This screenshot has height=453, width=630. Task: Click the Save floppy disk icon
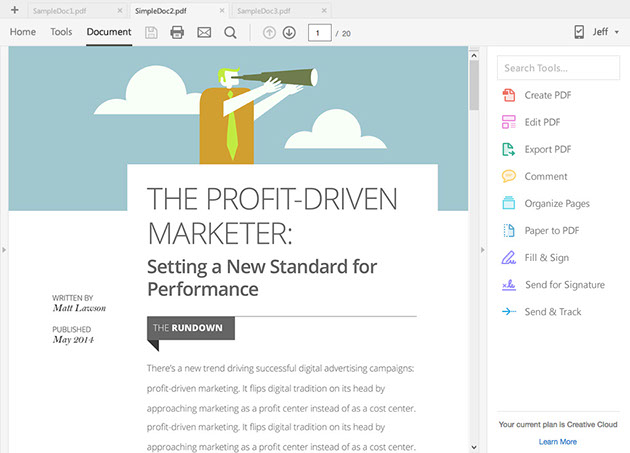coord(151,32)
